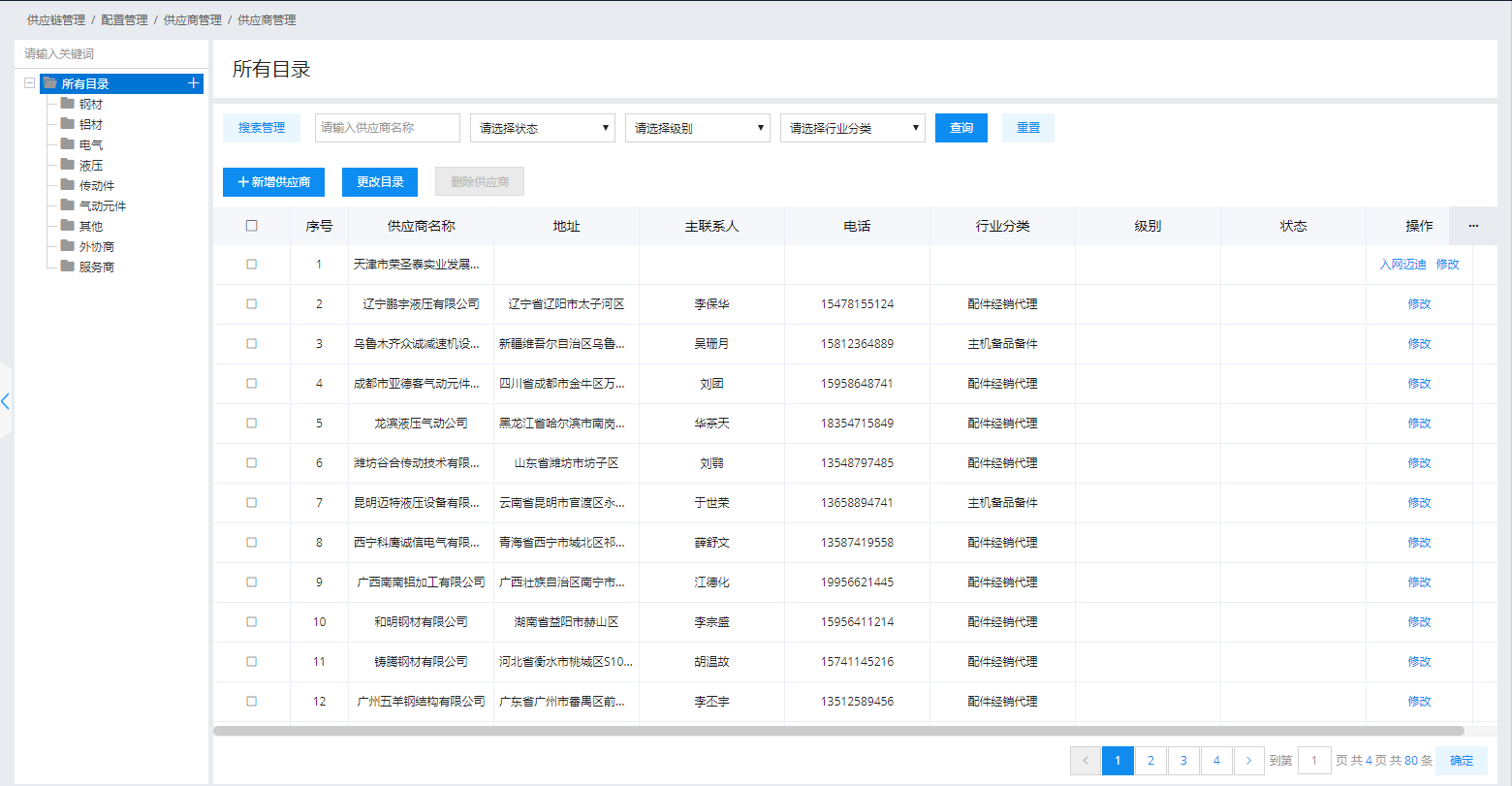Screen dimensions: 1512x786
Task: Check the row 2 checkbox for 辽宁鹏宇液压
Action: pos(252,304)
